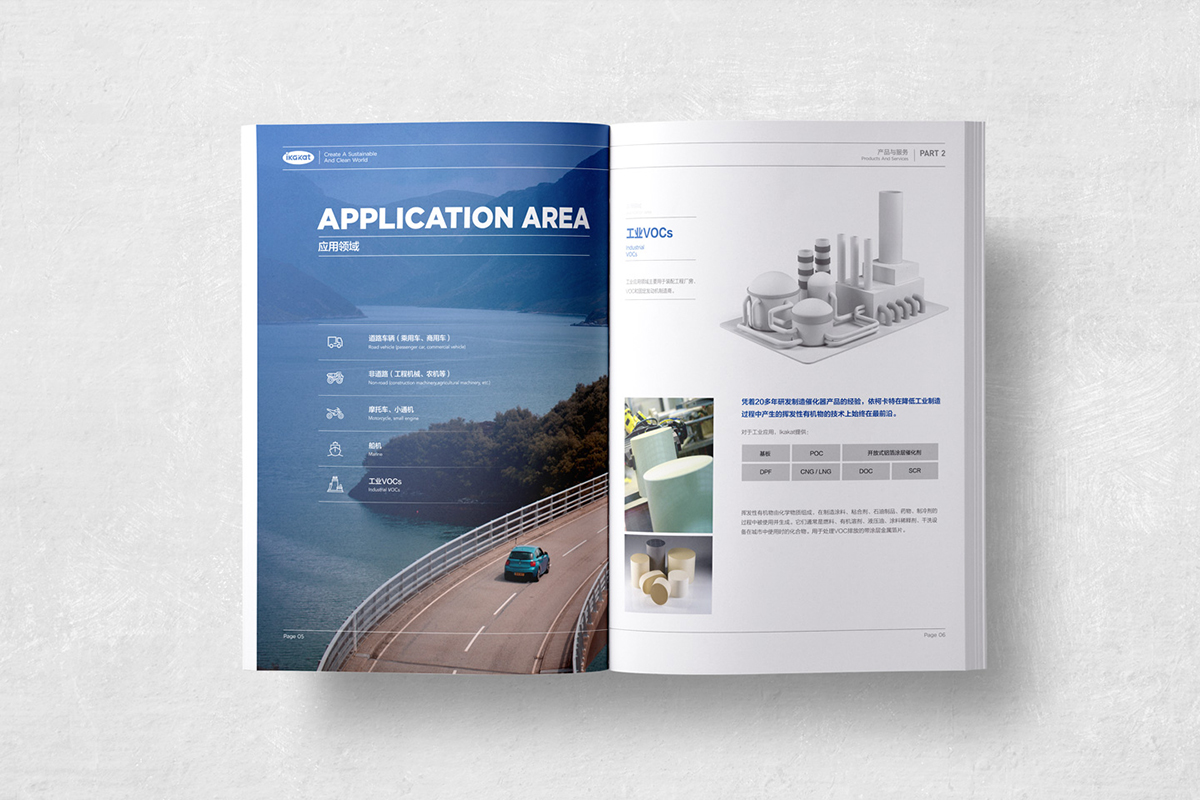Open the beige catalyst cylinders photo

[668, 573]
